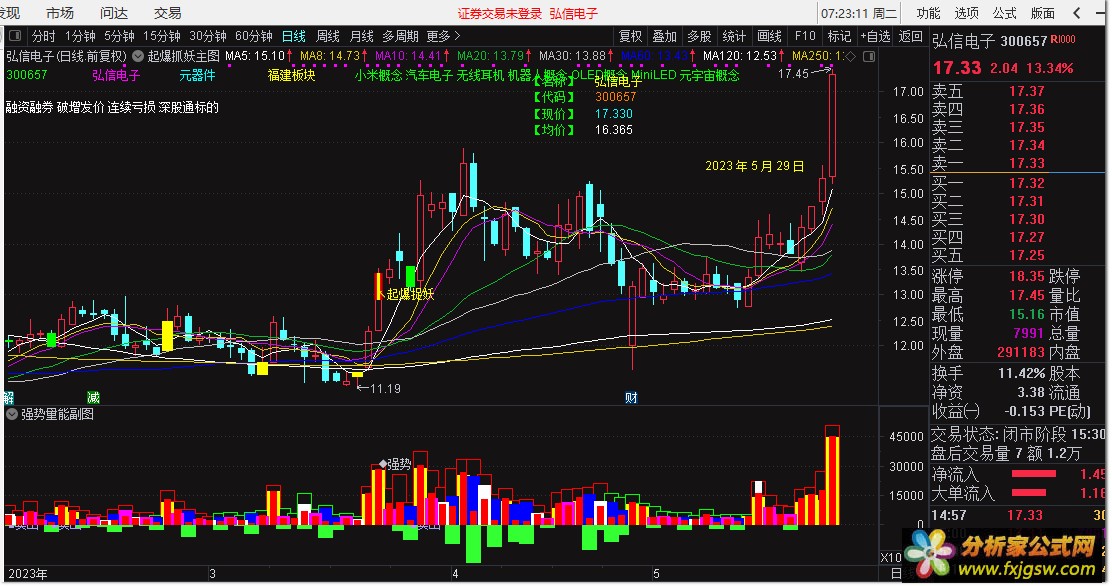Open the 多周期 multi-period view
This screenshot has width=1112, height=586.
tap(401, 35)
